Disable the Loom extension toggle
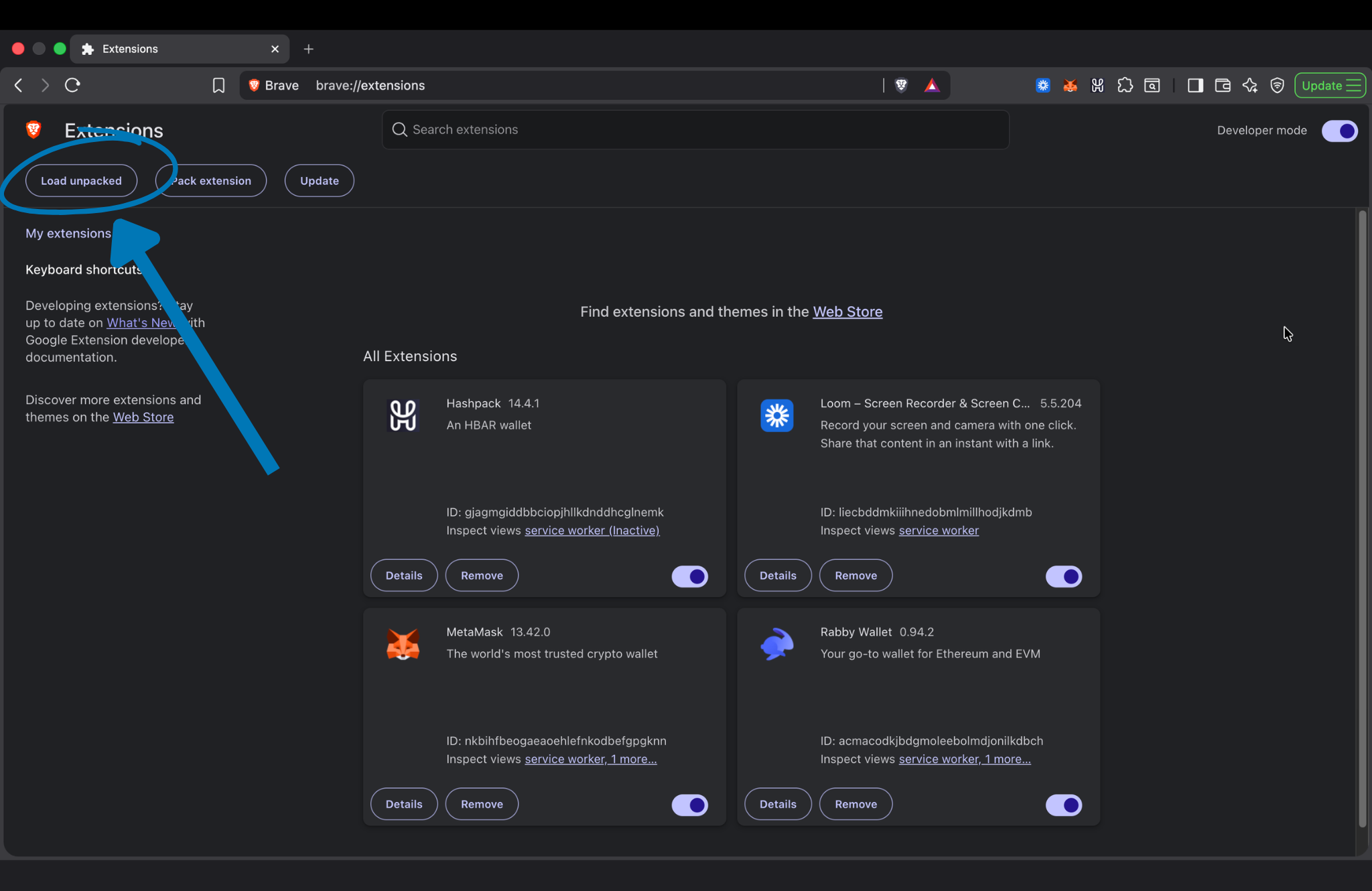This screenshot has height=891, width=1372. 1063,576
